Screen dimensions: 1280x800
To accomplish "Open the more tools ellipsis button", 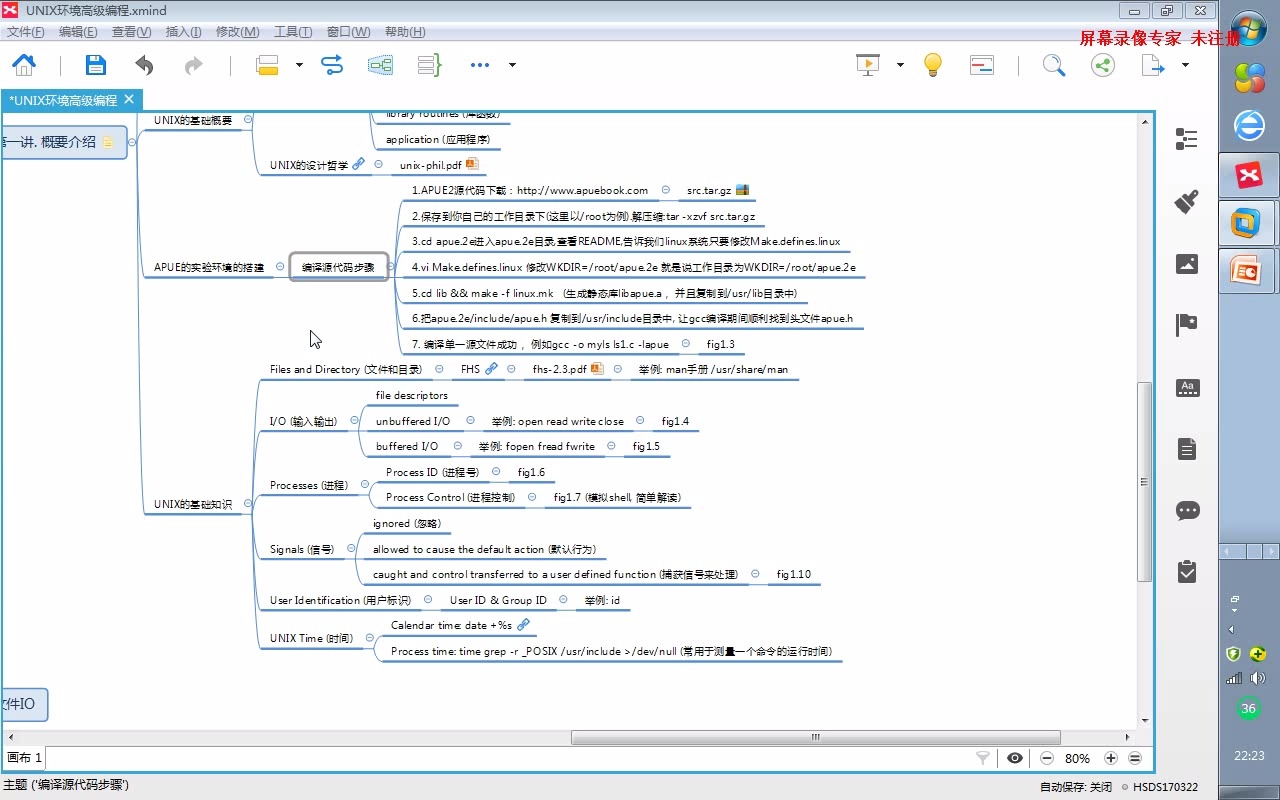I will (x=480, y=65).
